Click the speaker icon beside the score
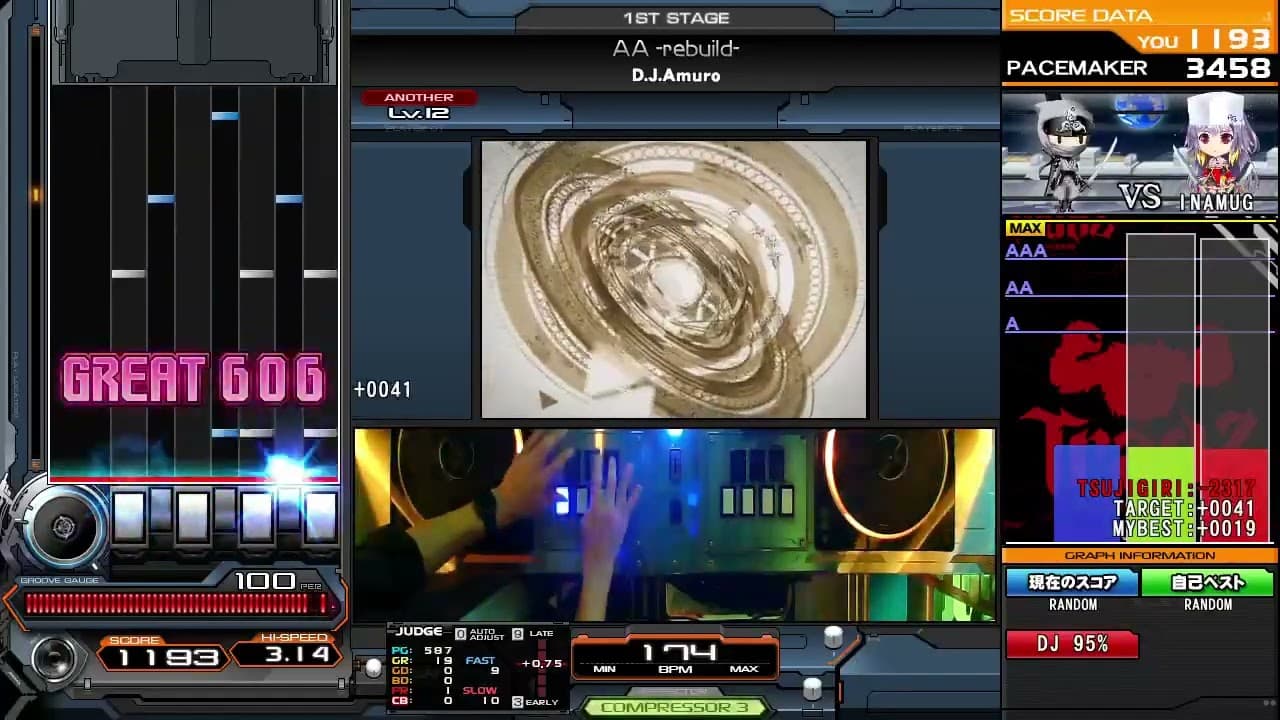The height and width of the screenshot is (720, 1280). tap(53, 657)
